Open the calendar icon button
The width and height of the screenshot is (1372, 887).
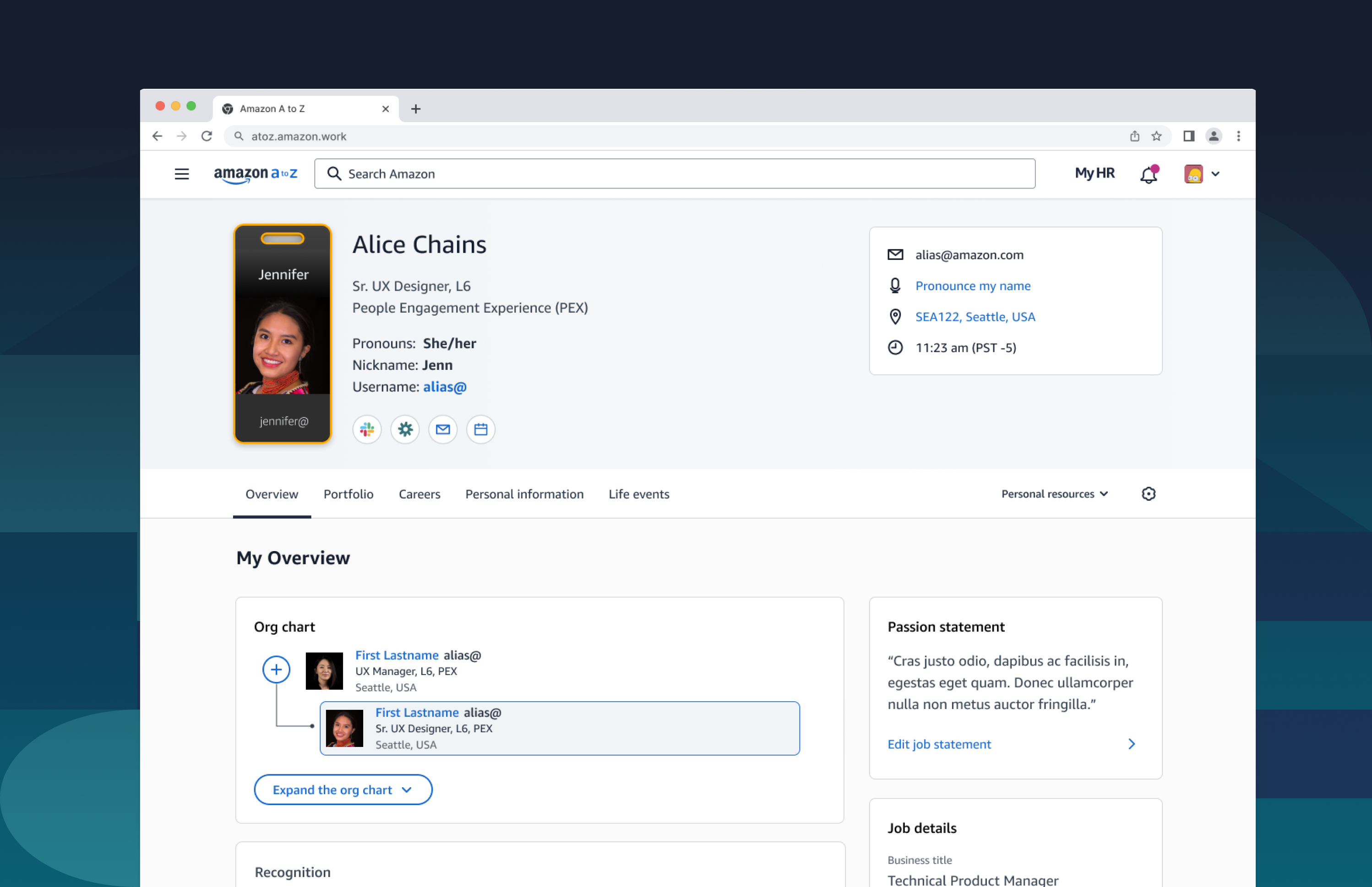(x=480, y=429)
